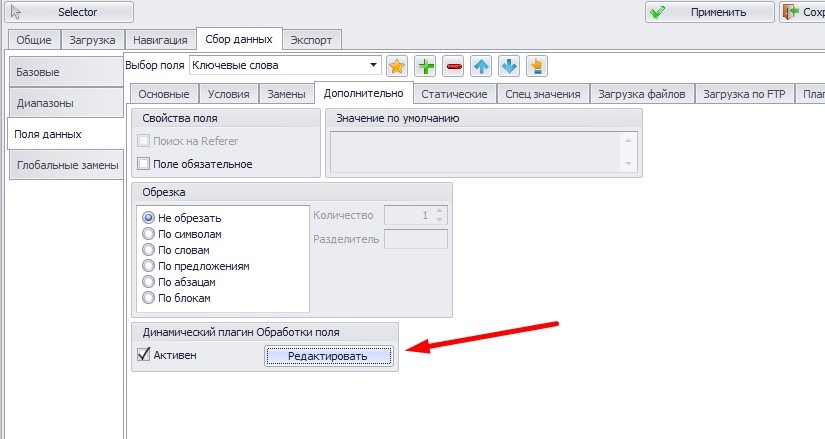Screen dimensions: 825x439
Task: Switch to Основные sub-tab
Action: 164,94
